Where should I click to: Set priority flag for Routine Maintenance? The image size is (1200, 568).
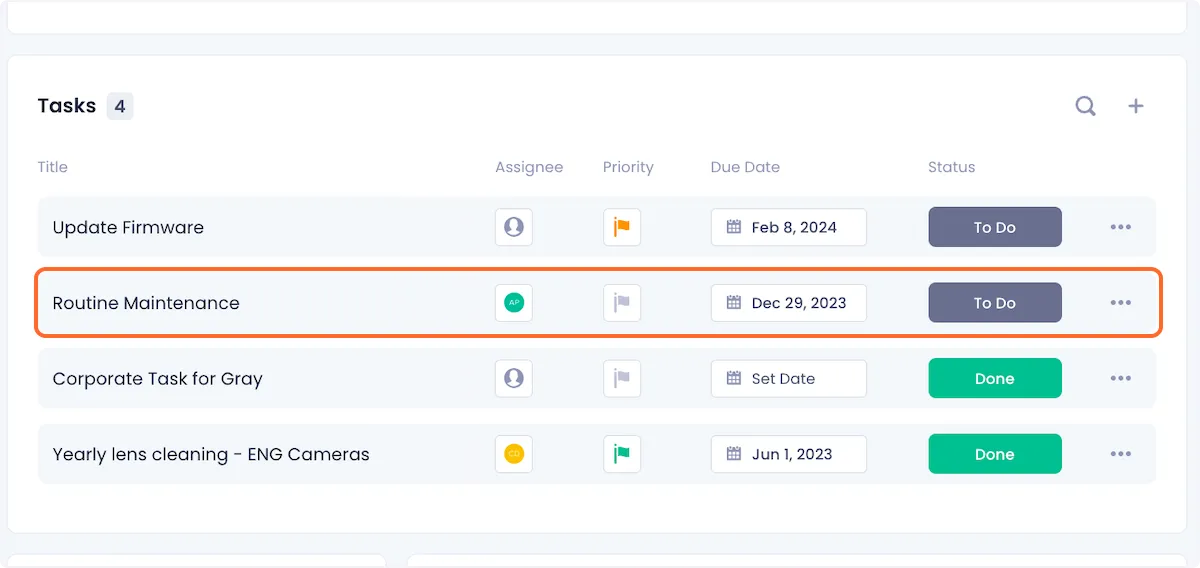coord(622,303)
